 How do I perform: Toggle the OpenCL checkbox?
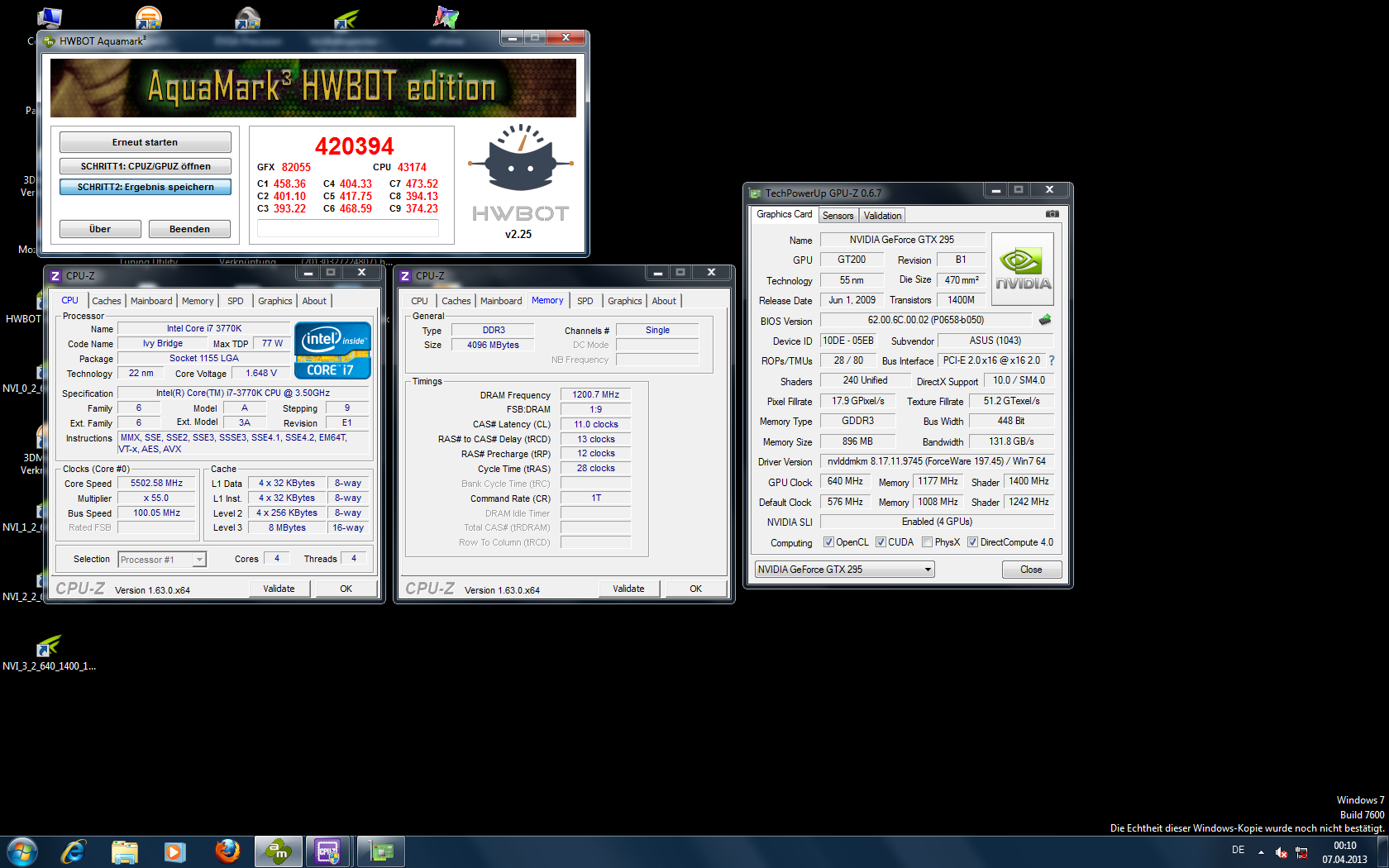point(828,542)
